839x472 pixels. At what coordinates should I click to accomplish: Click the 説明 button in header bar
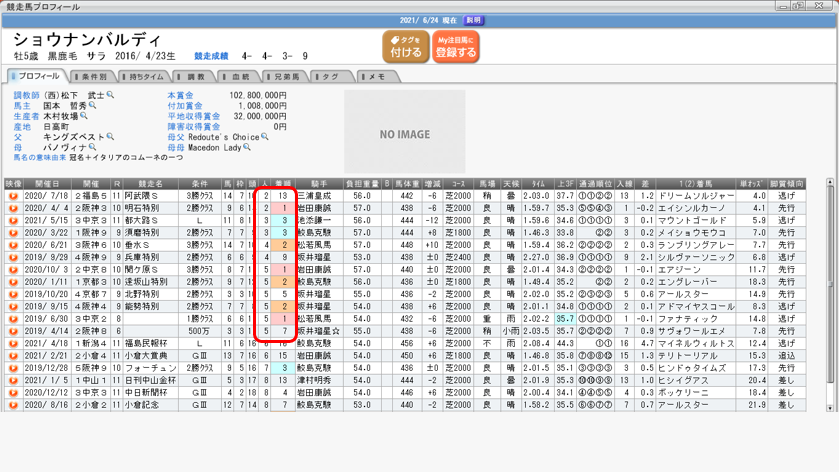[x=474, y=20]
